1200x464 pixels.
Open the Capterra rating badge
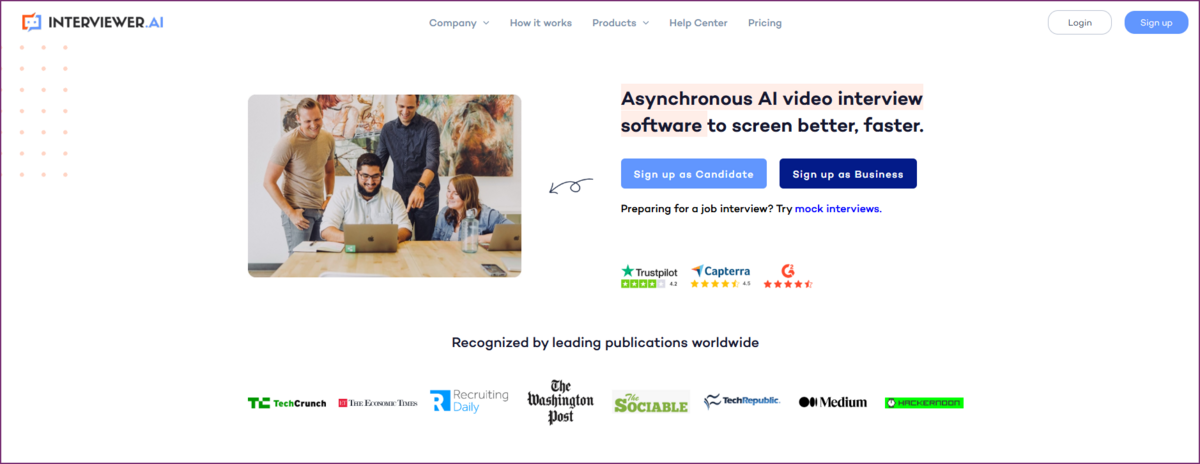(x=720, y=277)
